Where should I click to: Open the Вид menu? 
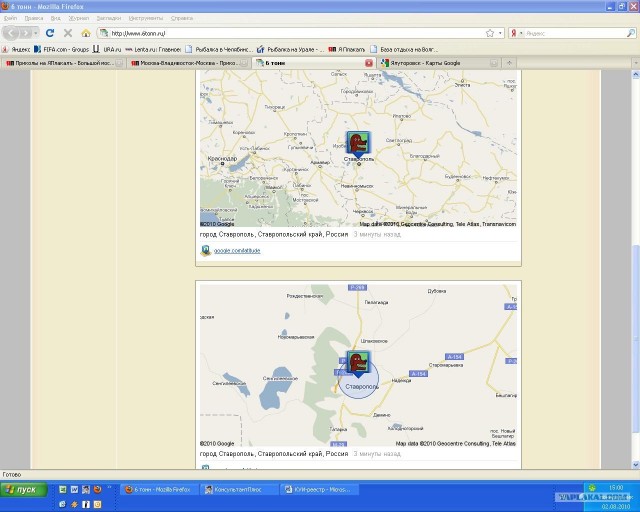[56, 18]
